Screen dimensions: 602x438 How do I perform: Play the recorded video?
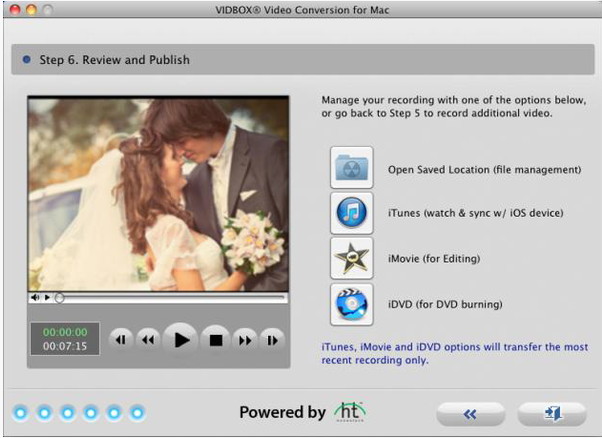180,340
